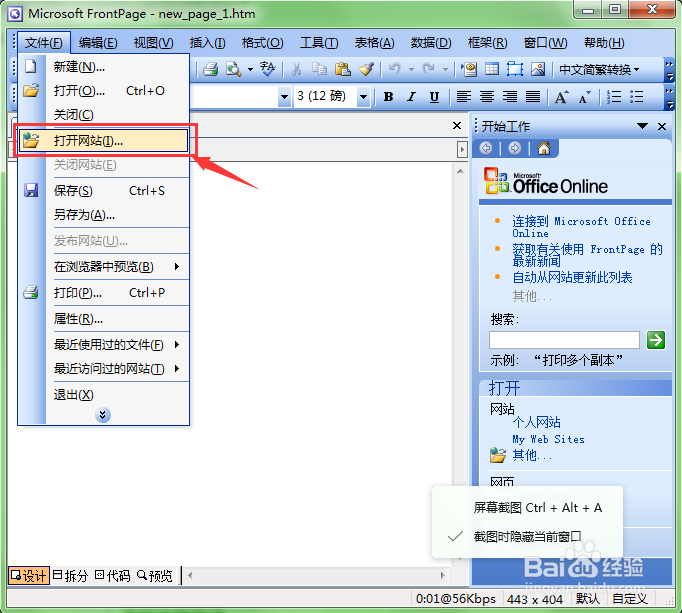Center align text
Image resolution: width=682 pixels, height=613 pixels.
pyautogui.click(x=487, y=97)
